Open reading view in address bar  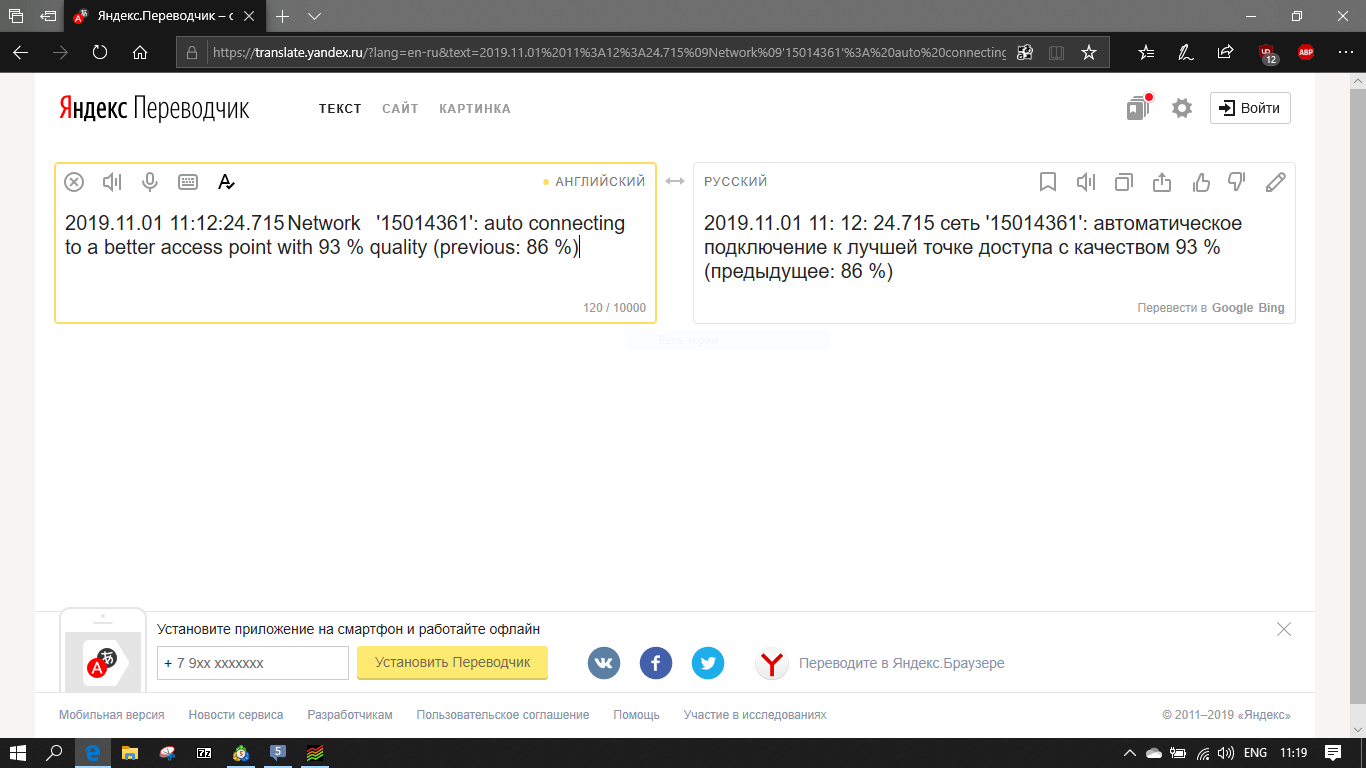1057,52
